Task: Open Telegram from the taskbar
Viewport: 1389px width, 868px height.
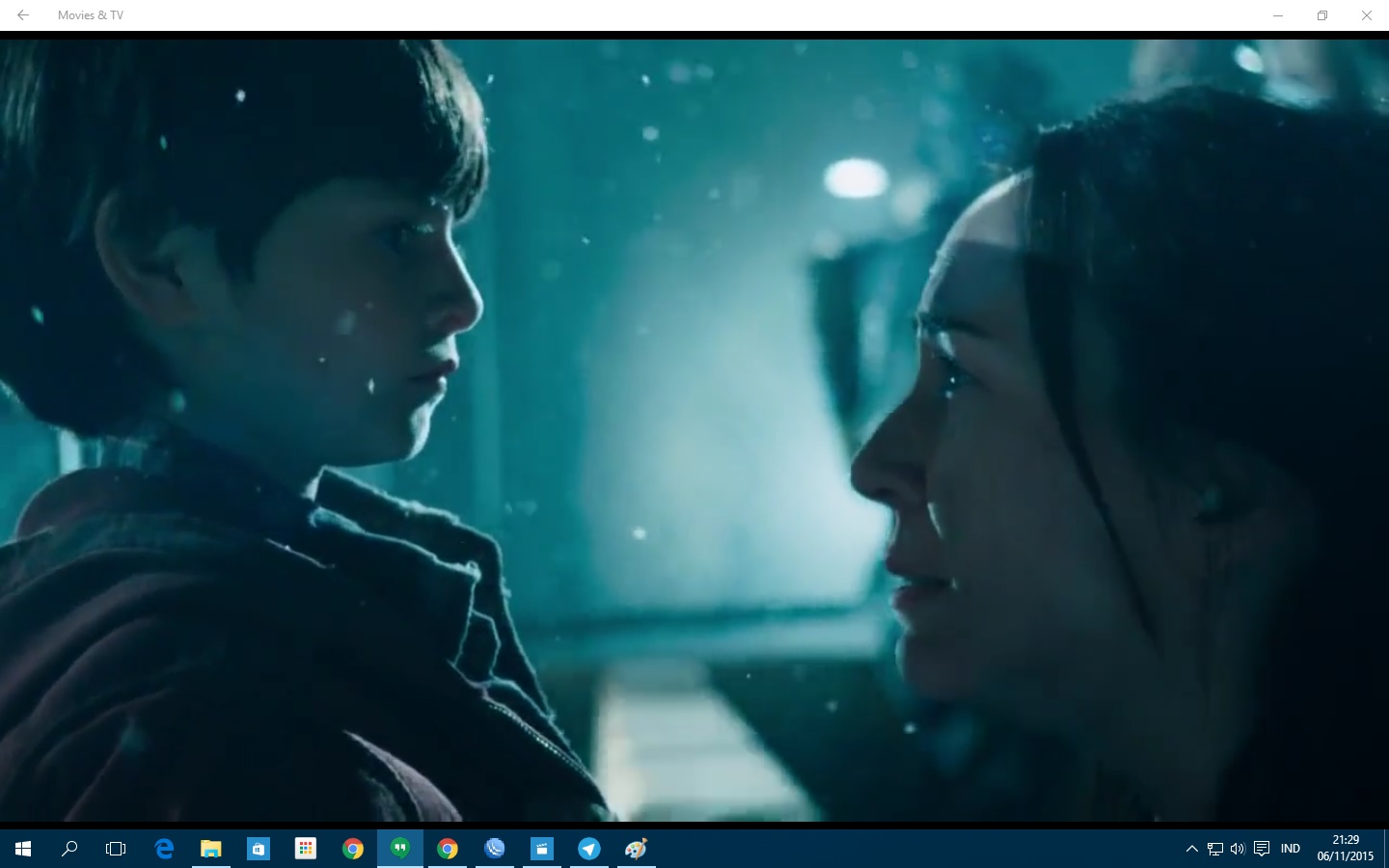Action: (588, 849)
